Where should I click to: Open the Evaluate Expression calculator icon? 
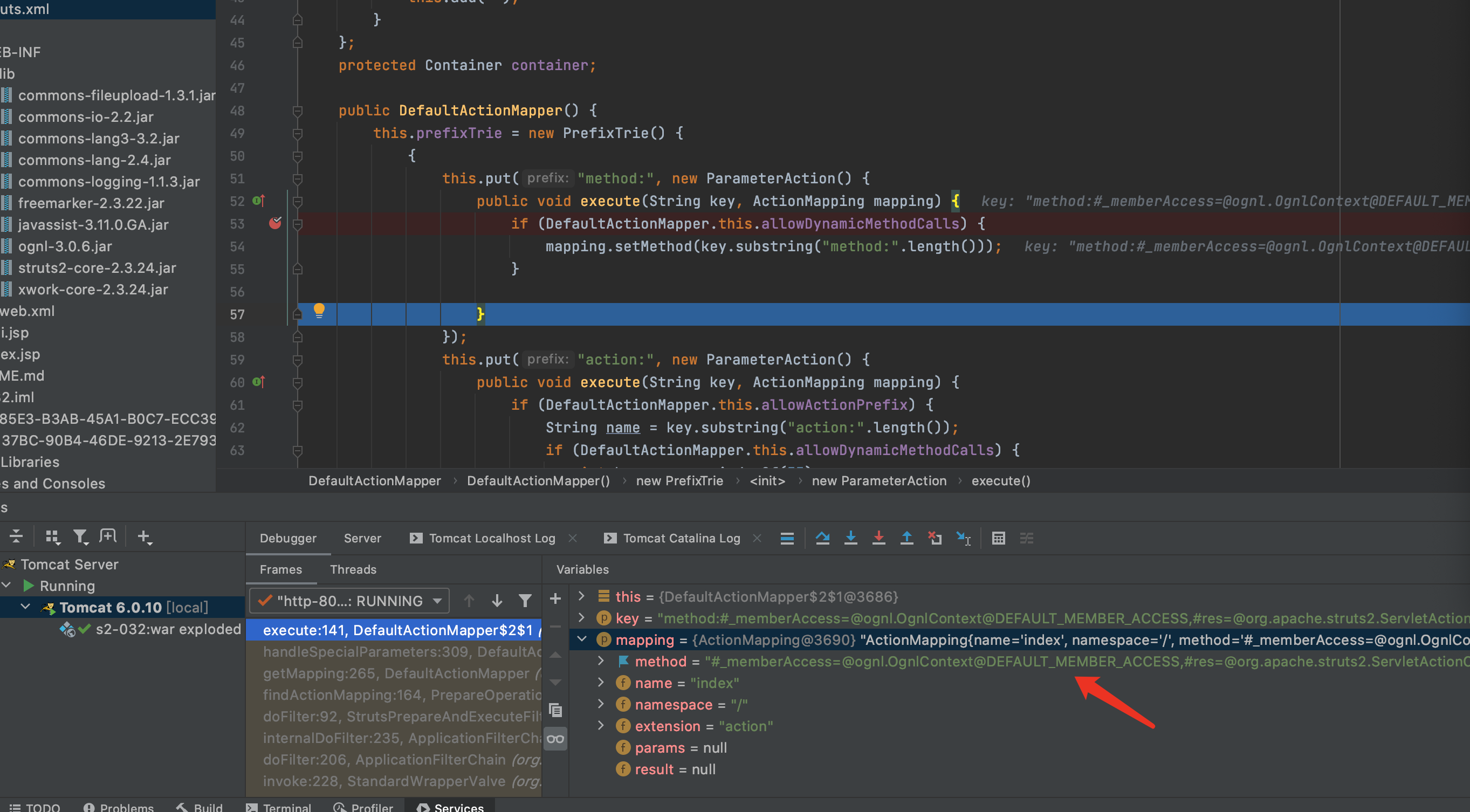(998, 538)
